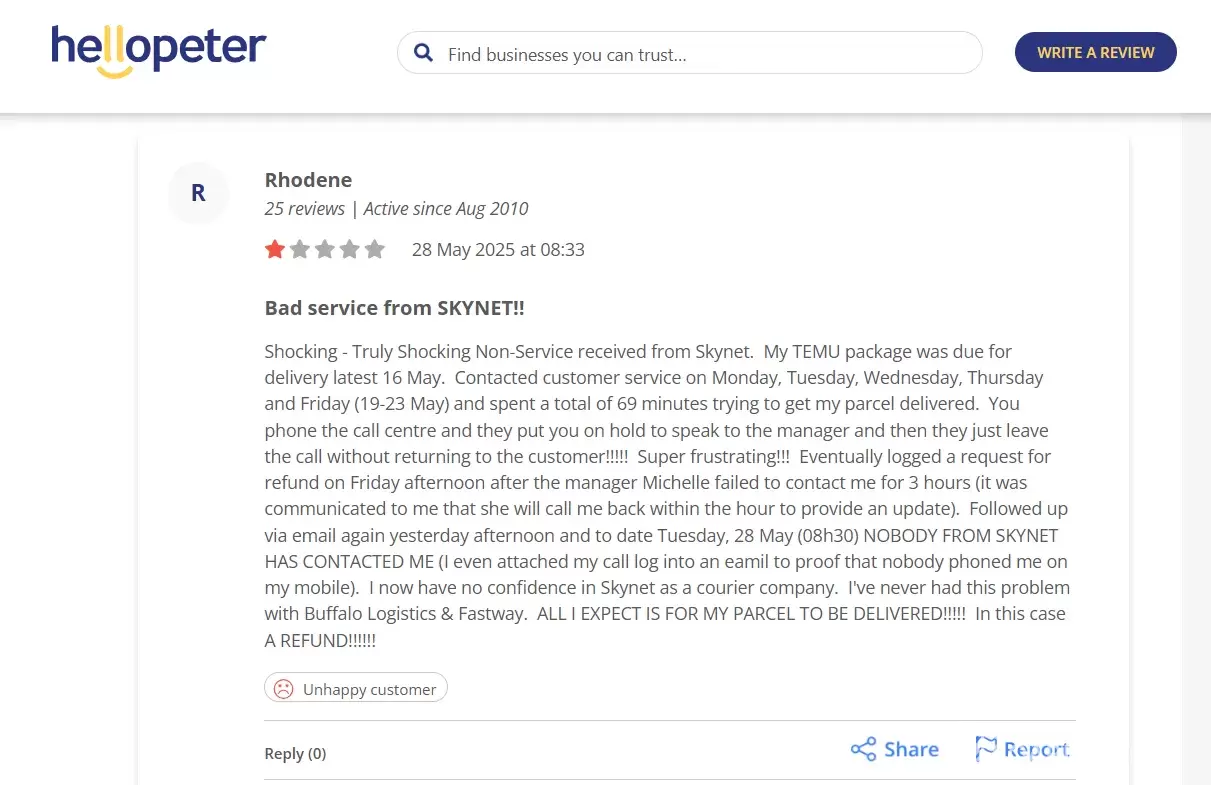Click the hellopeter logo
Image resolution: width=1211 pixels, height=785 pixels.
[x=159, y=51]
